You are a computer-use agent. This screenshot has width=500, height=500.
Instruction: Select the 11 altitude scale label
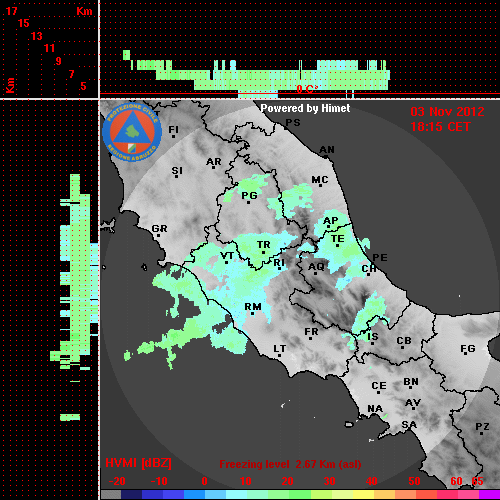[x=49, y=48]
